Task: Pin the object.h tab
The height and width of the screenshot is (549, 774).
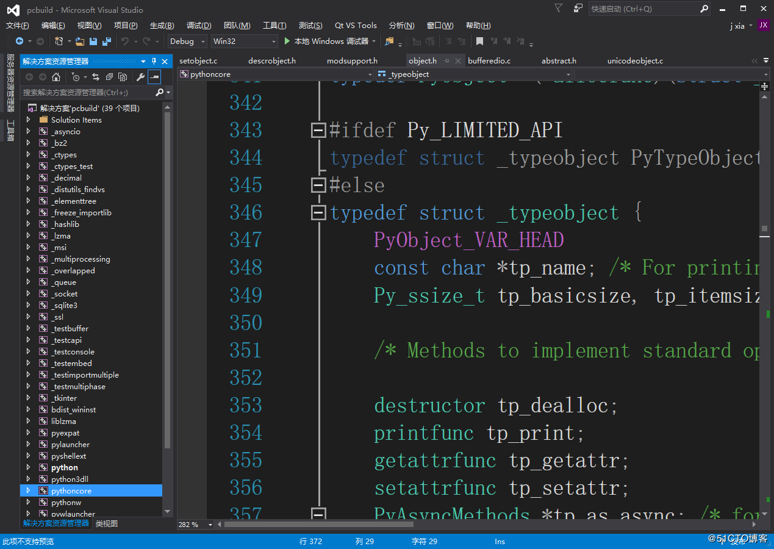Action: pyautogui.click(x=447, y=61)
